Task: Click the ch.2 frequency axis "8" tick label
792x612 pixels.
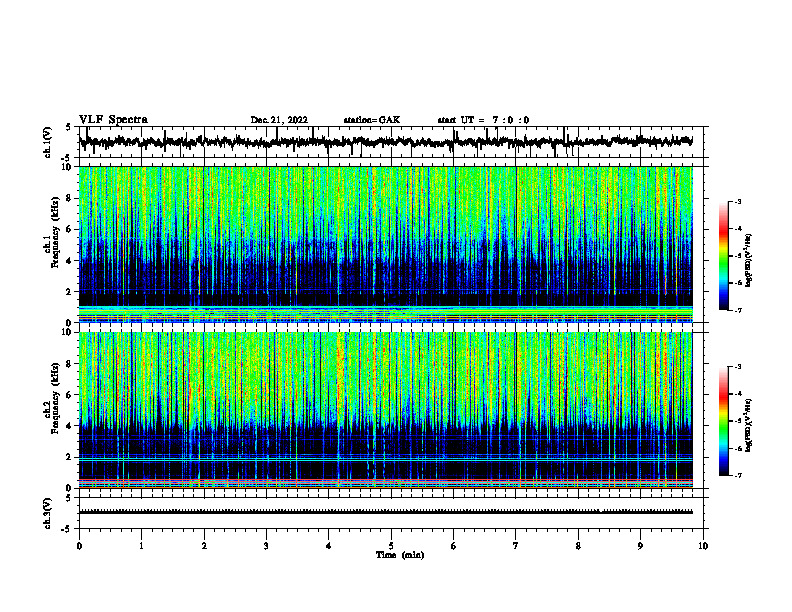Action: tap(69, 364)
